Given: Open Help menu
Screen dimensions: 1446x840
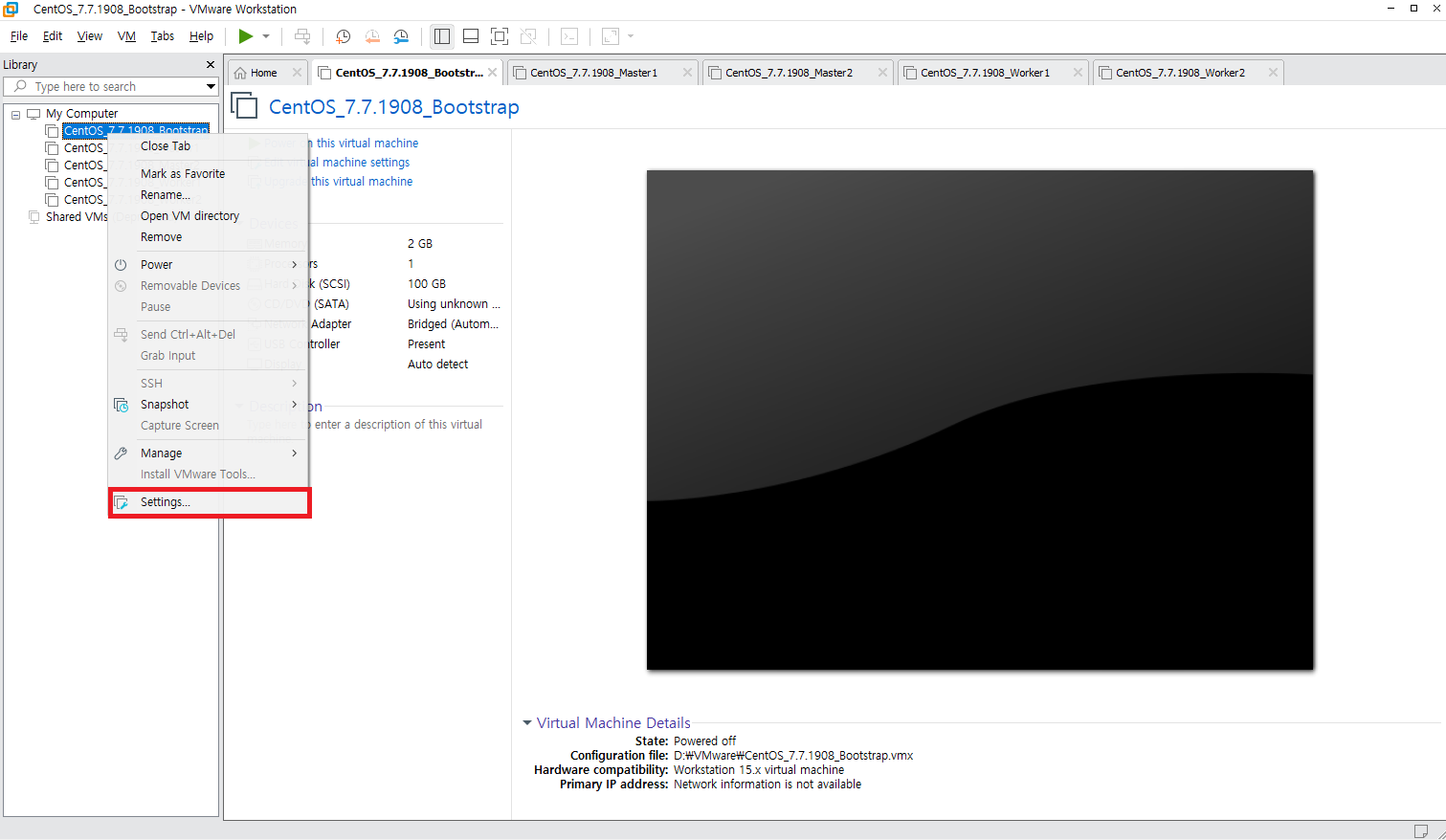Looking at the screenshot, I should [x=201, y=36].
